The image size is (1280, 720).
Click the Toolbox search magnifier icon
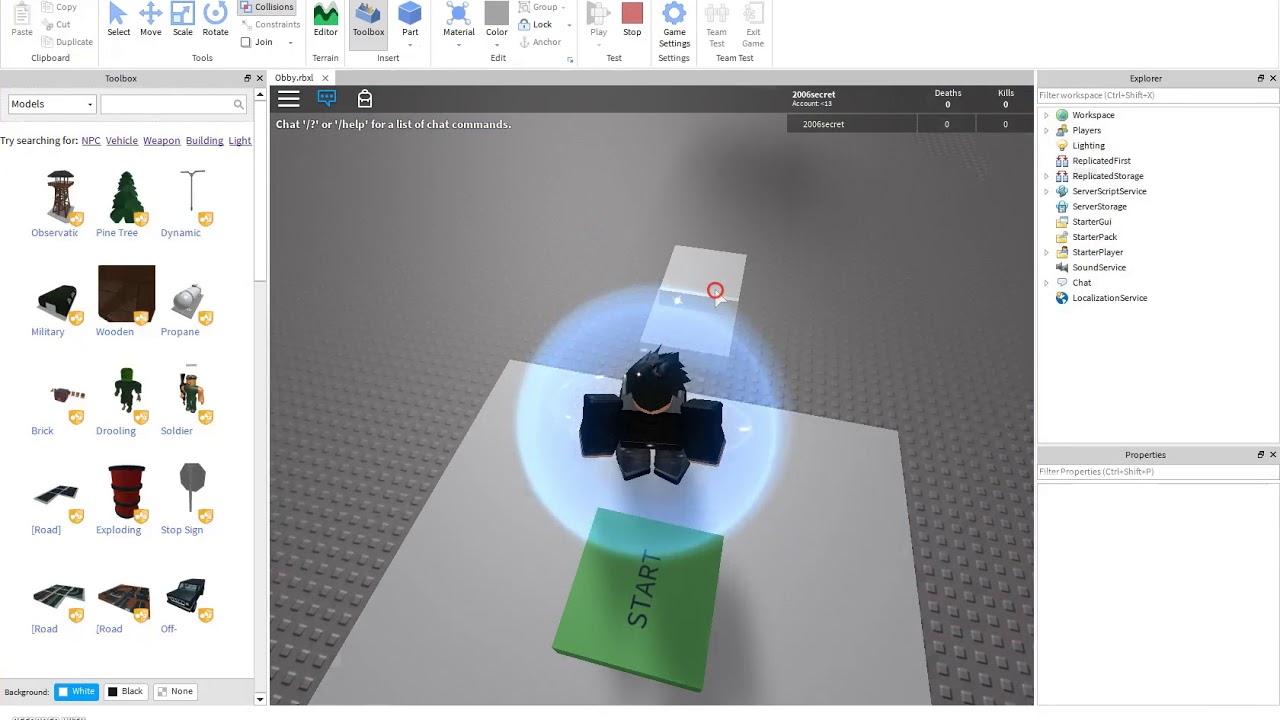click(x=238, y=104)
